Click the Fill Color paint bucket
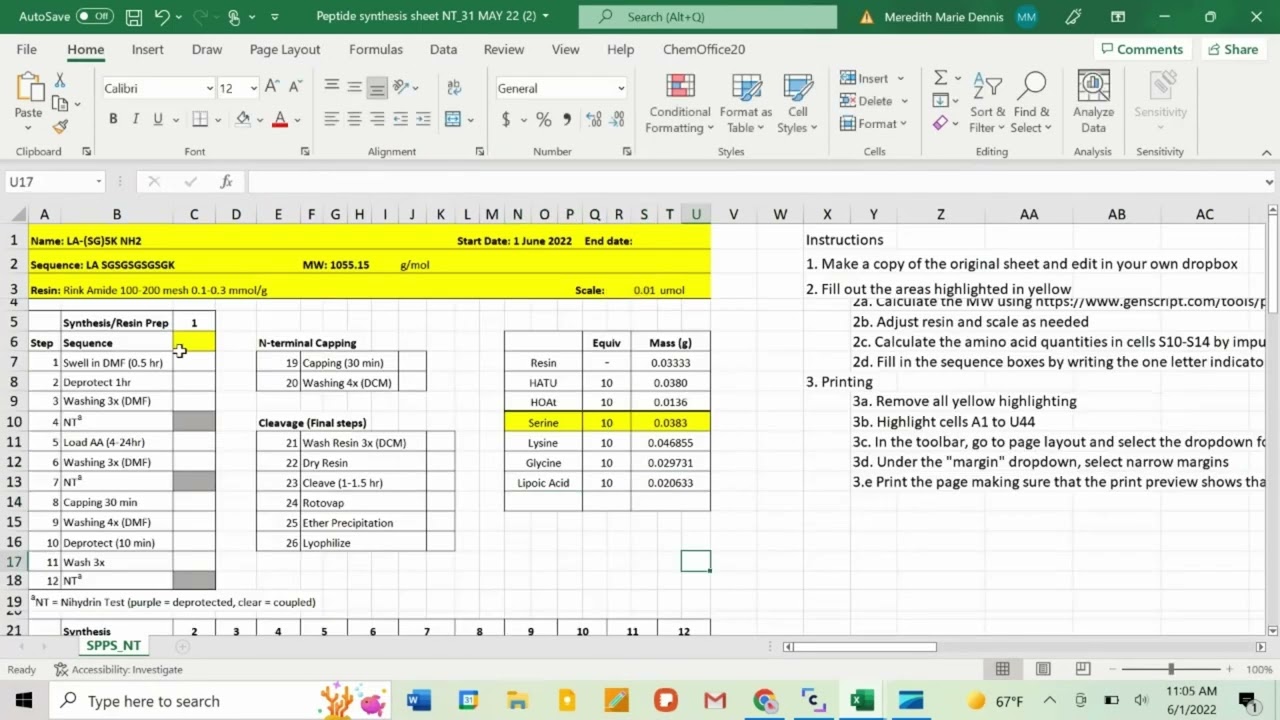The width and height of the screenshot is (1280, 720). pos(243,119)
